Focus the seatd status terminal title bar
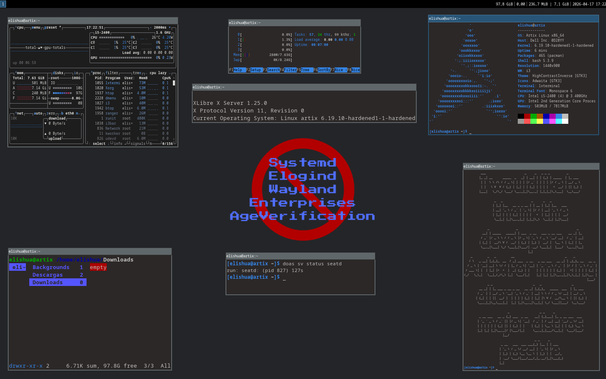 (x=300, y=256)
